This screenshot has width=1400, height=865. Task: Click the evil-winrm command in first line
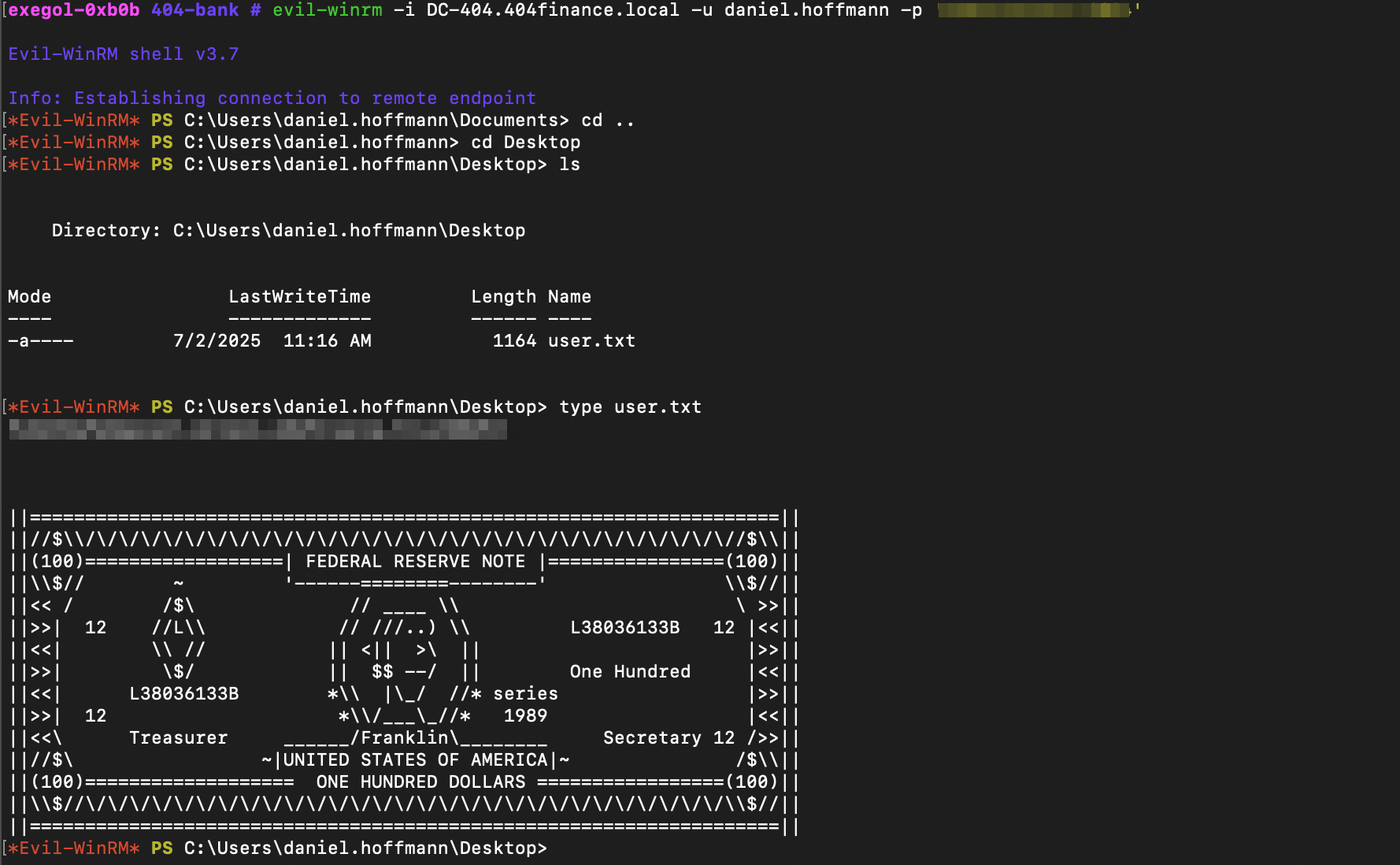click(327, 10)
